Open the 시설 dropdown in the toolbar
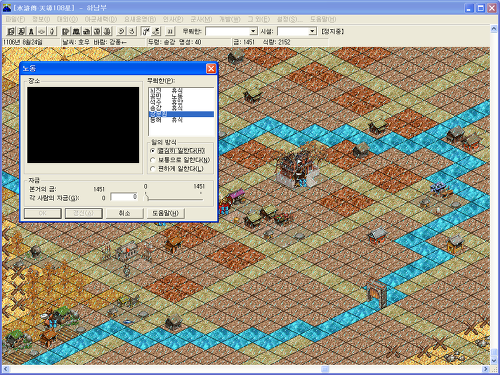500x375 pixels. 312,31
